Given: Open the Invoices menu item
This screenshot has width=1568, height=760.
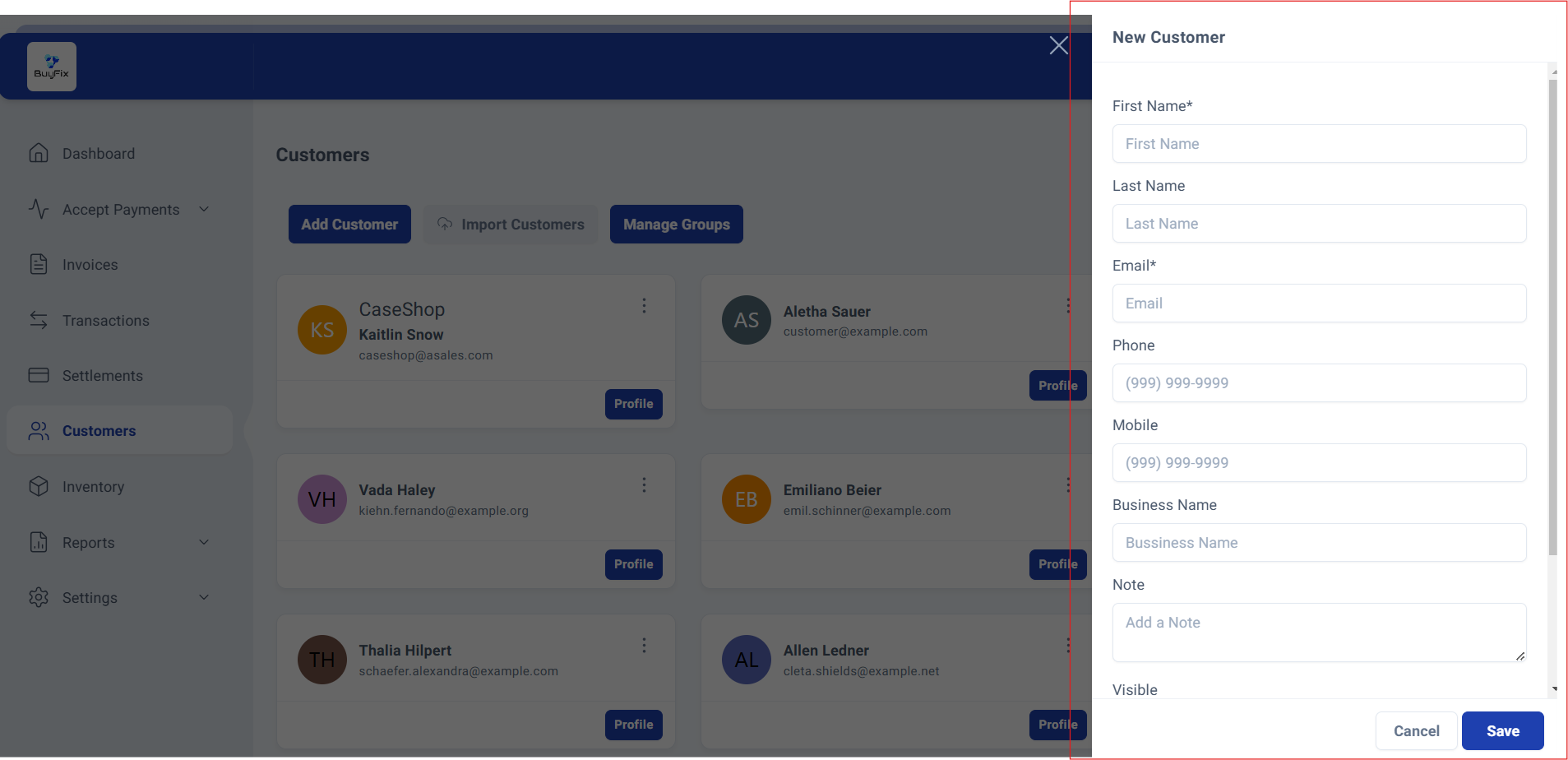Looking at the screenshot, I should pyautogui.click(x=119, y=265).
